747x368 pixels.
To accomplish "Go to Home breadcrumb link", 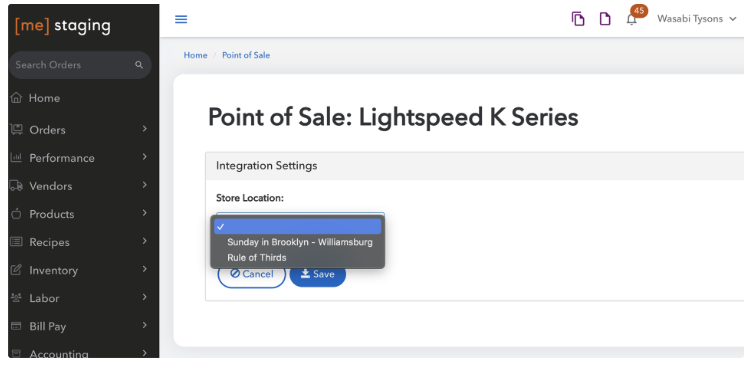I will click(x=195, y=55).
